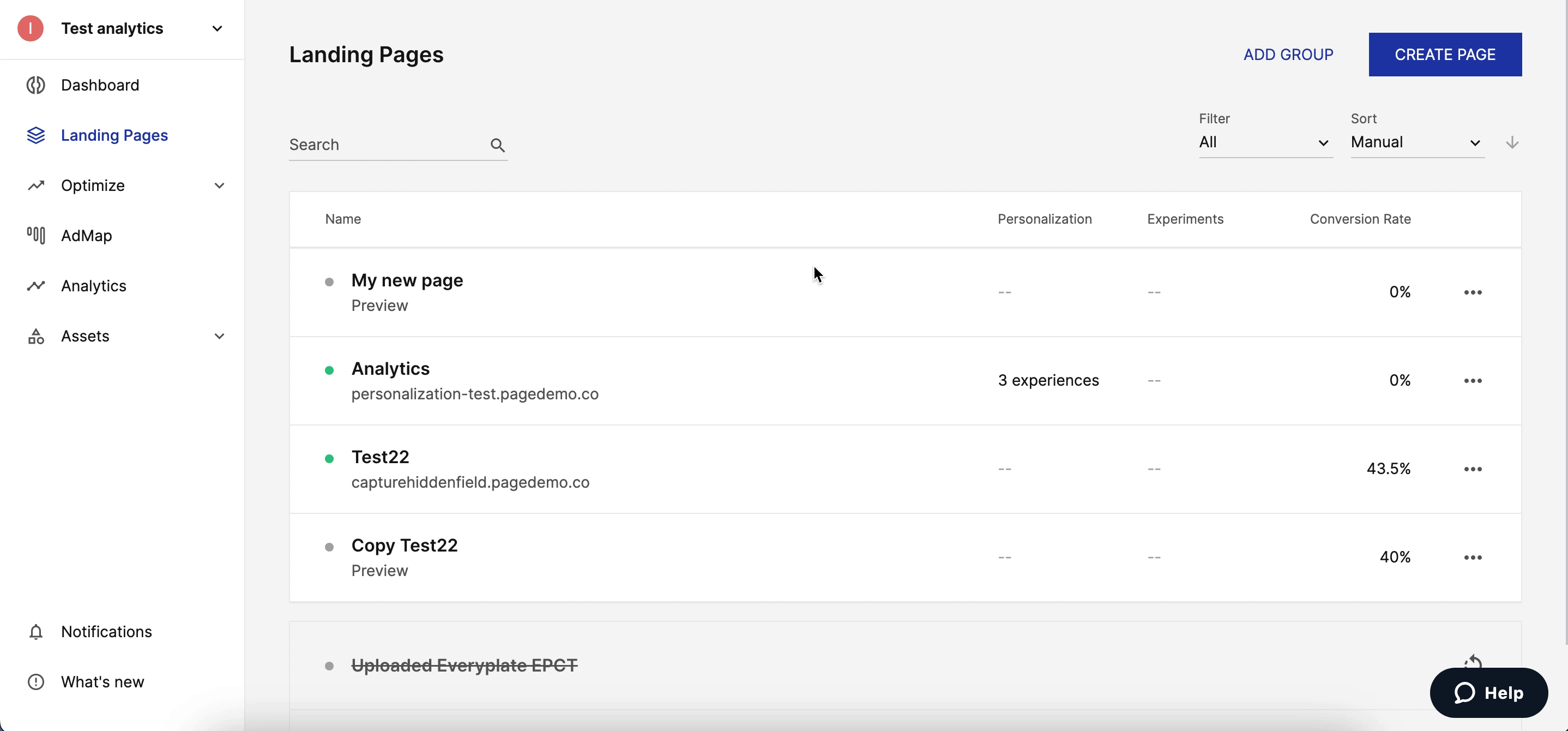Viewport: 1568px width, 731px height.
Task: Expand the Assets section
Action: (x=219, y=336)
